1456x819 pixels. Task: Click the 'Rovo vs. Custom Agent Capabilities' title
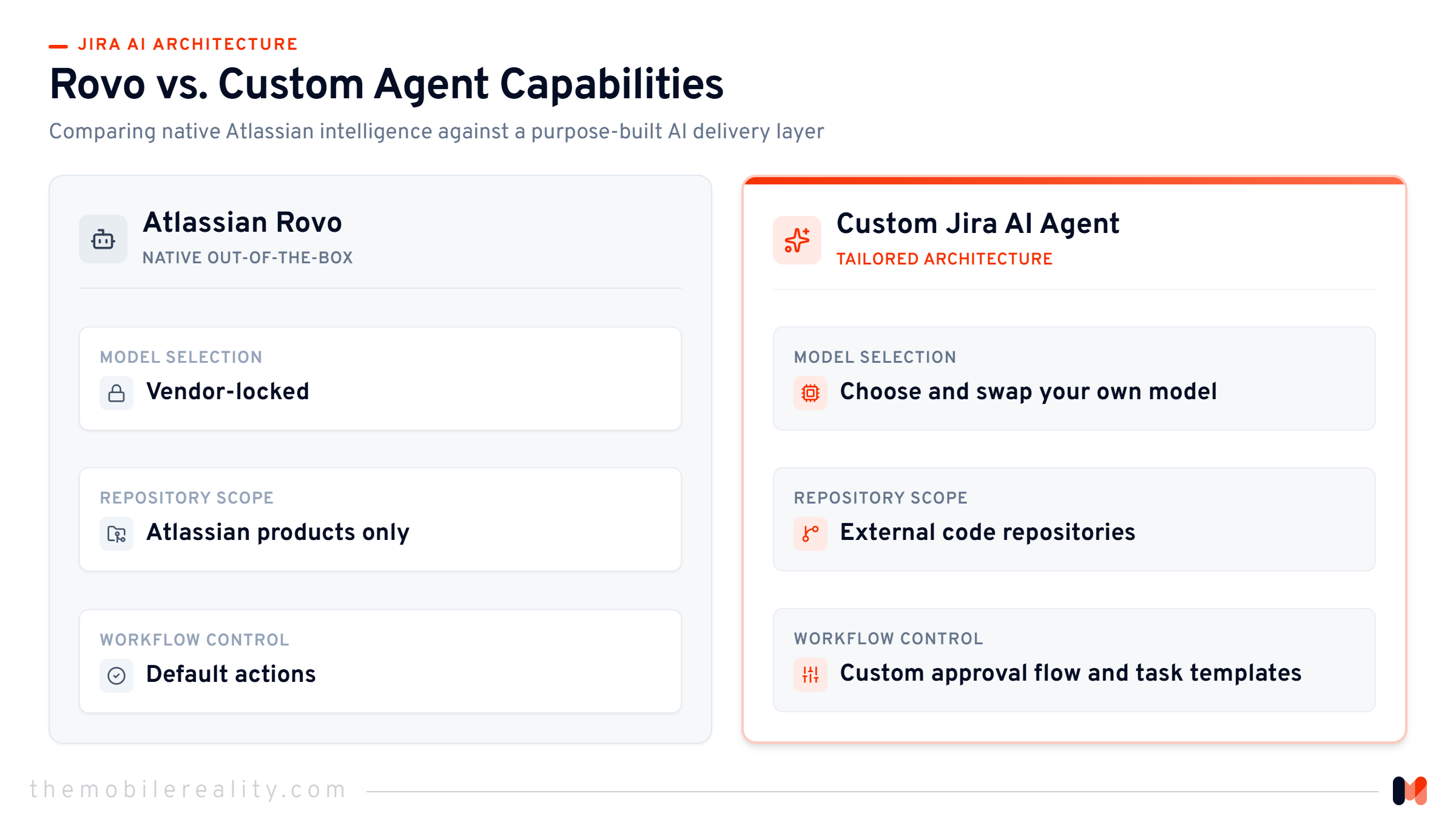(x=386, y=84)
